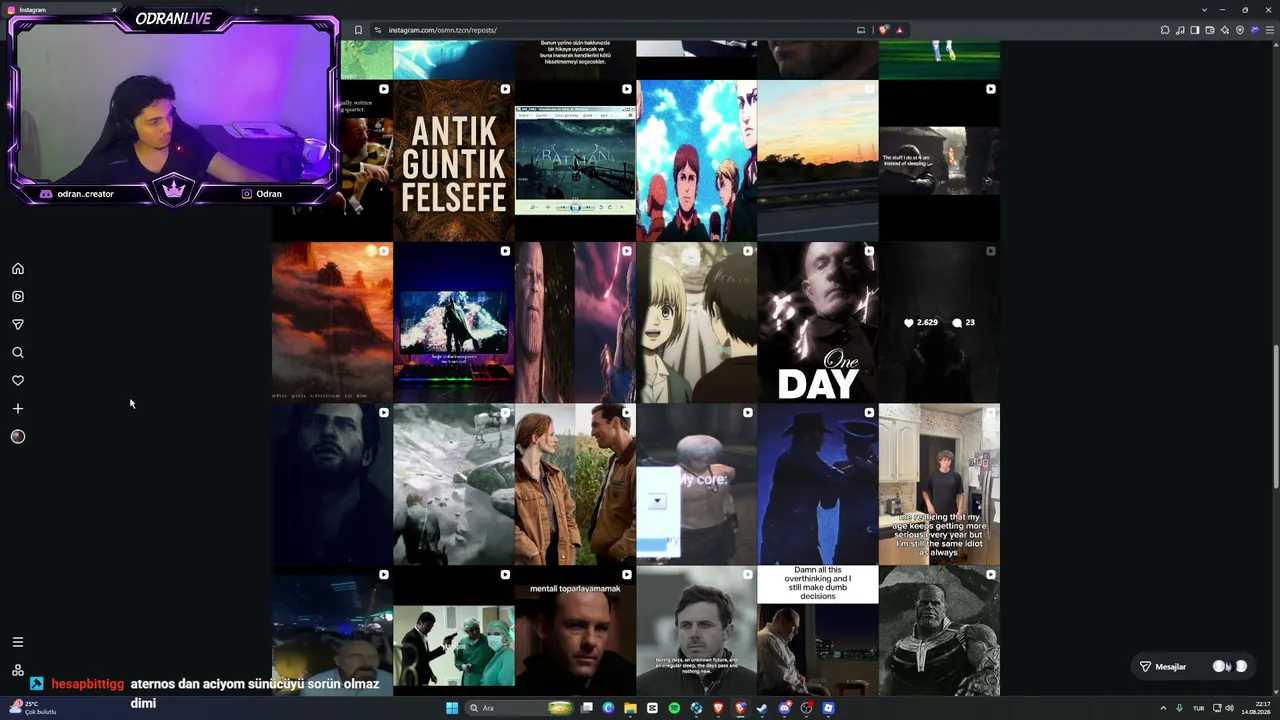The width and height of the screenshot is (1280, 720).
Task: Go to Instagram Home in the sidebar
Action: (x=18, y=269)
